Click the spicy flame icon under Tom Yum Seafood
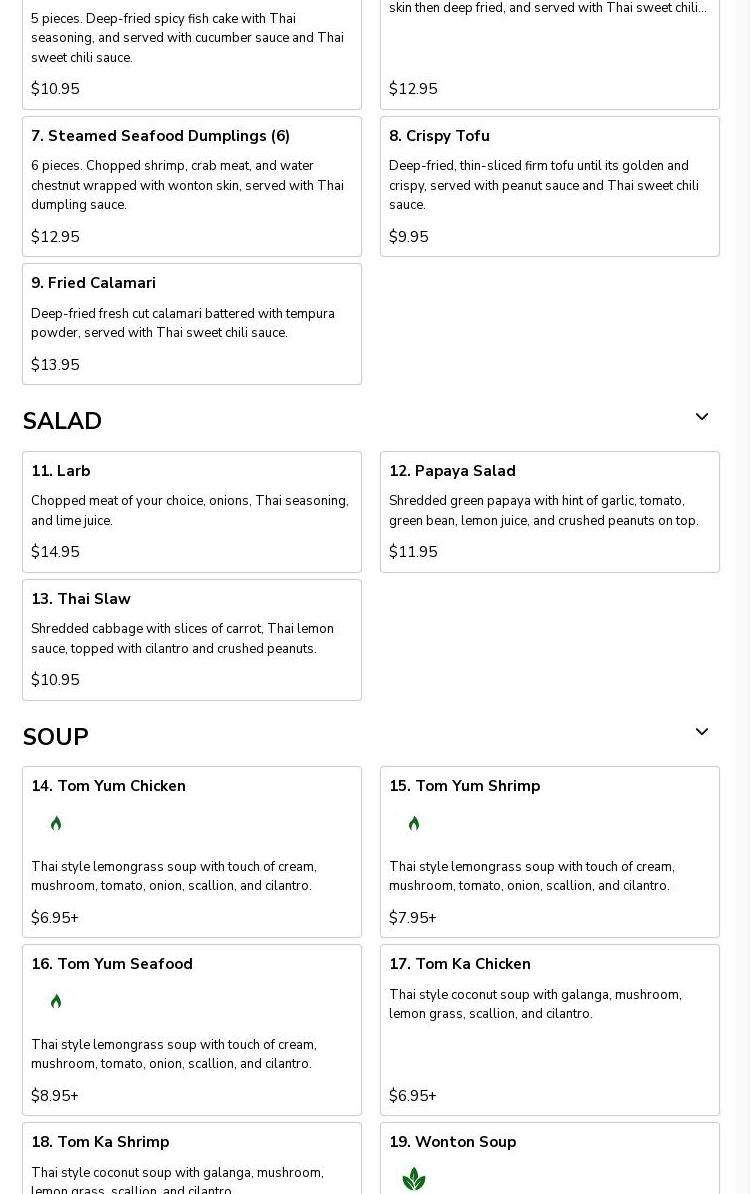Viewport: 750px width, 1194px height. (56, 1002)
